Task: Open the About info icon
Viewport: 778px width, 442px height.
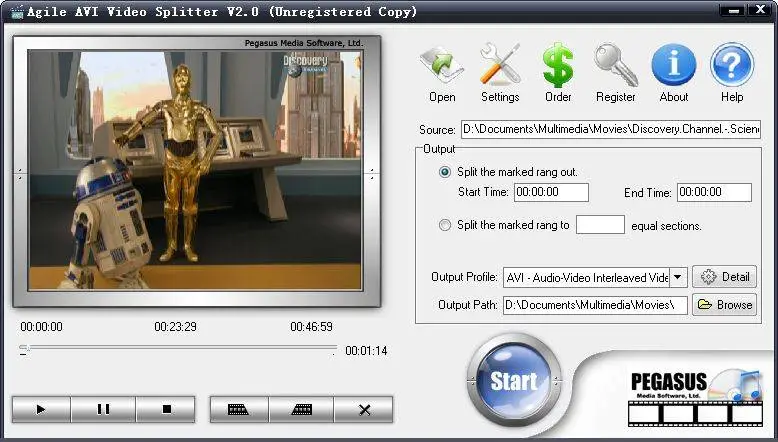Action: click(x=674, y=74)
